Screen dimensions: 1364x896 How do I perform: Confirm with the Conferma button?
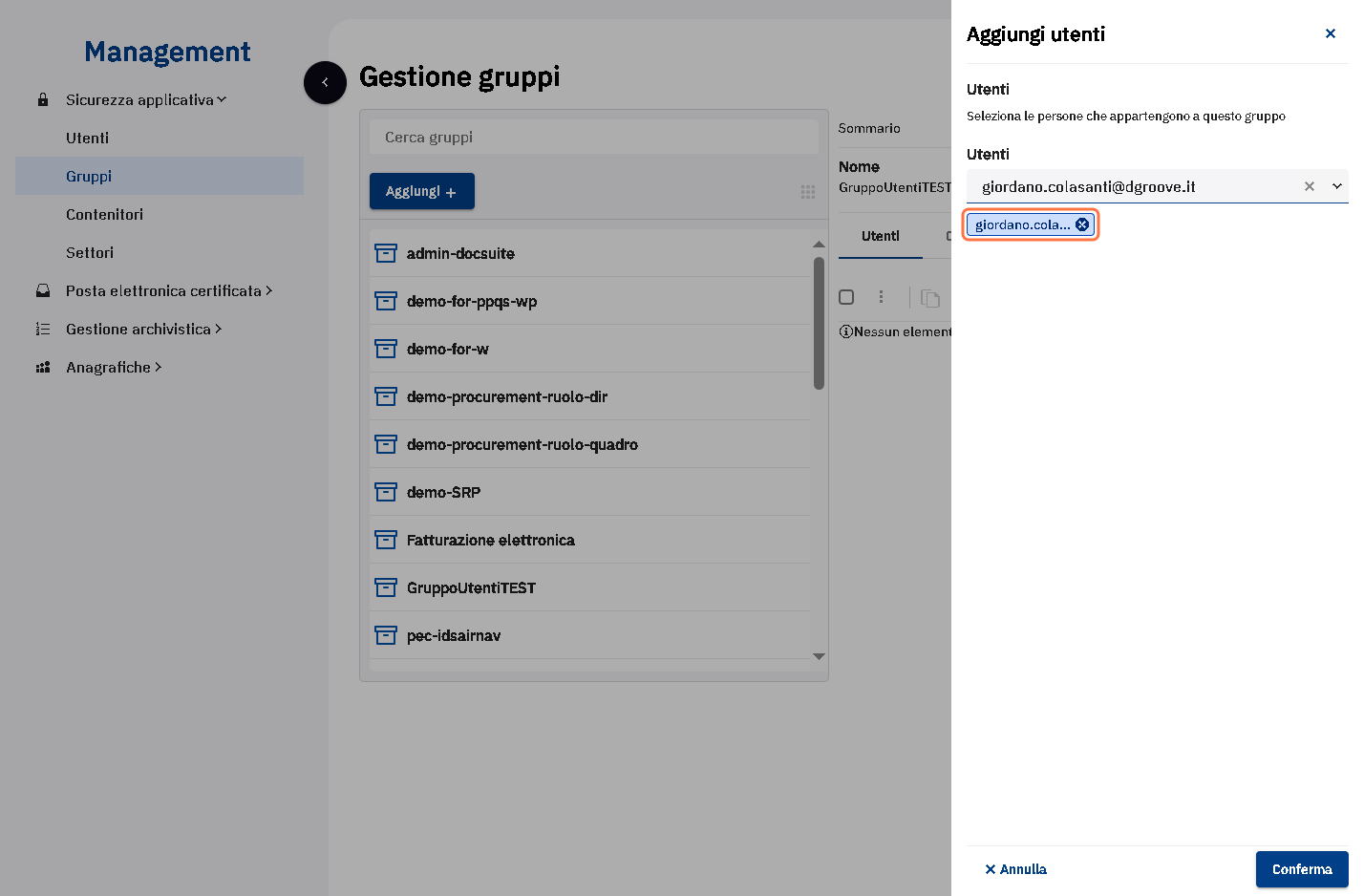[x=1302, y=869]
